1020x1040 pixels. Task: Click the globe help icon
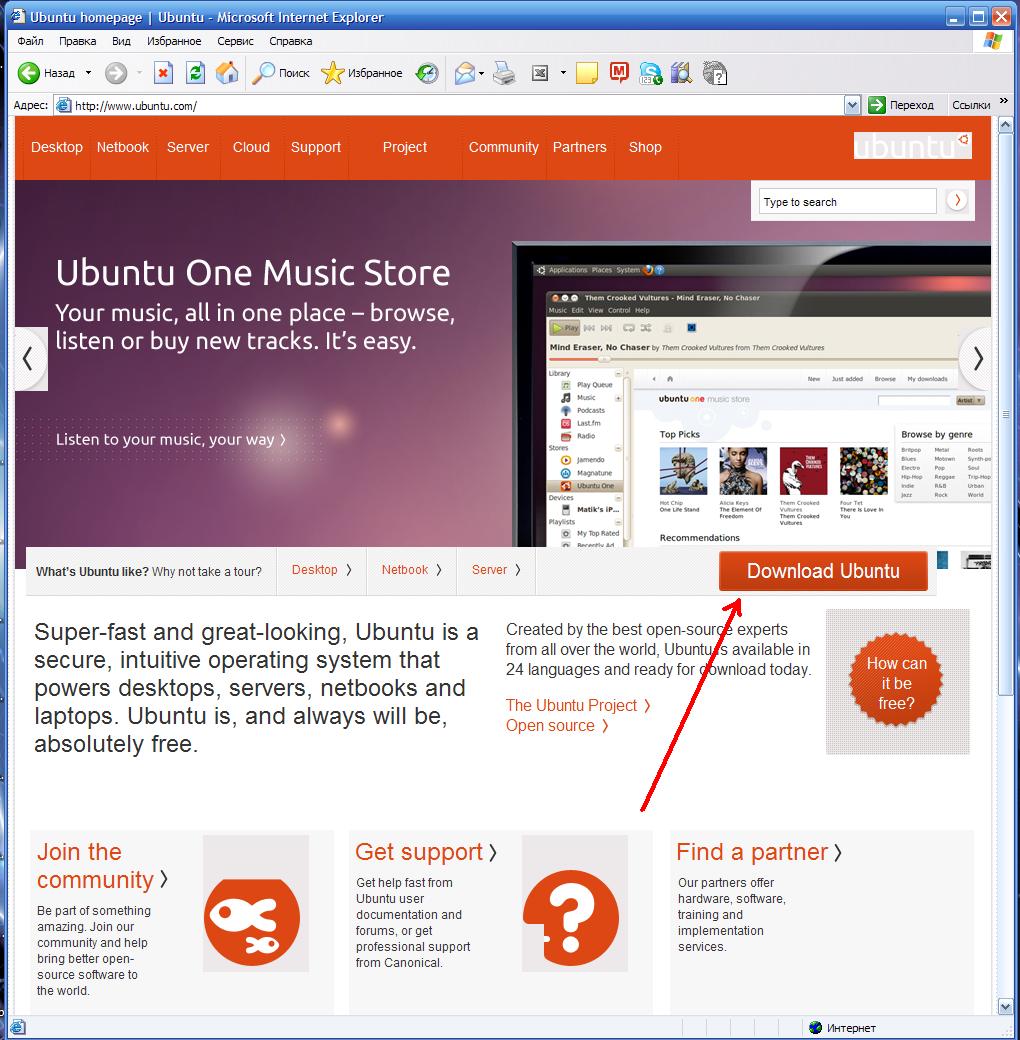[x=715, y=73]
